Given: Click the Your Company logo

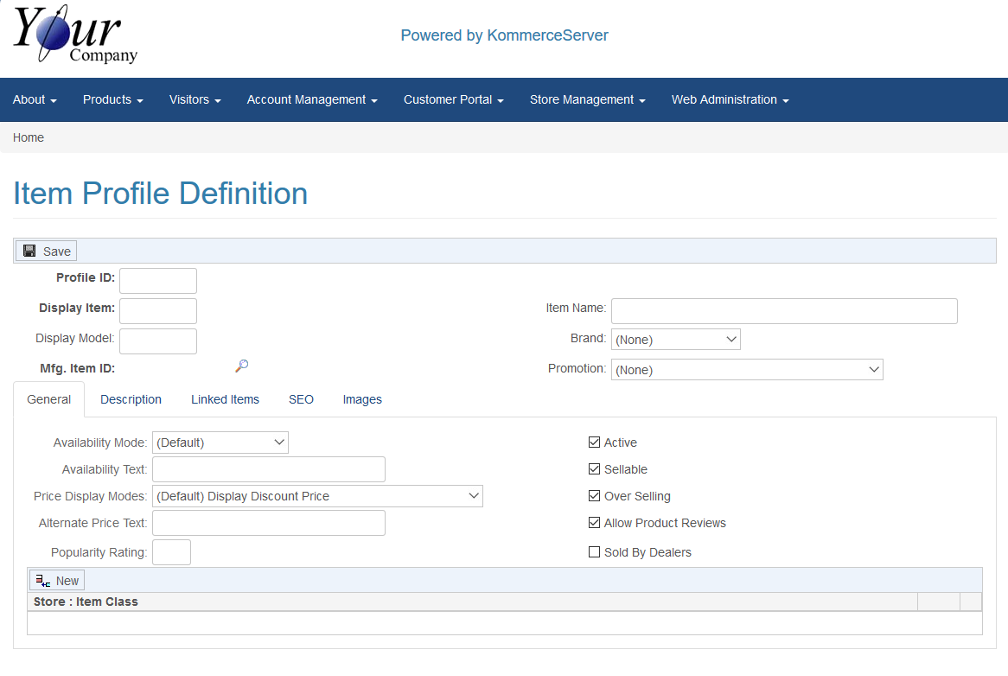Looking at the screenshot, I should (x=75, y=38).
